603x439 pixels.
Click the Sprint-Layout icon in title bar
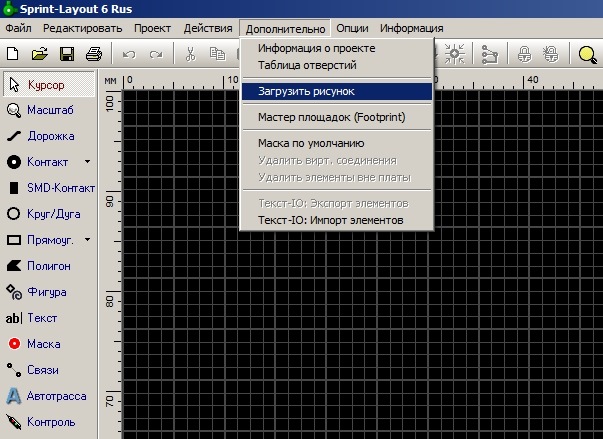(x=8, y=8)
